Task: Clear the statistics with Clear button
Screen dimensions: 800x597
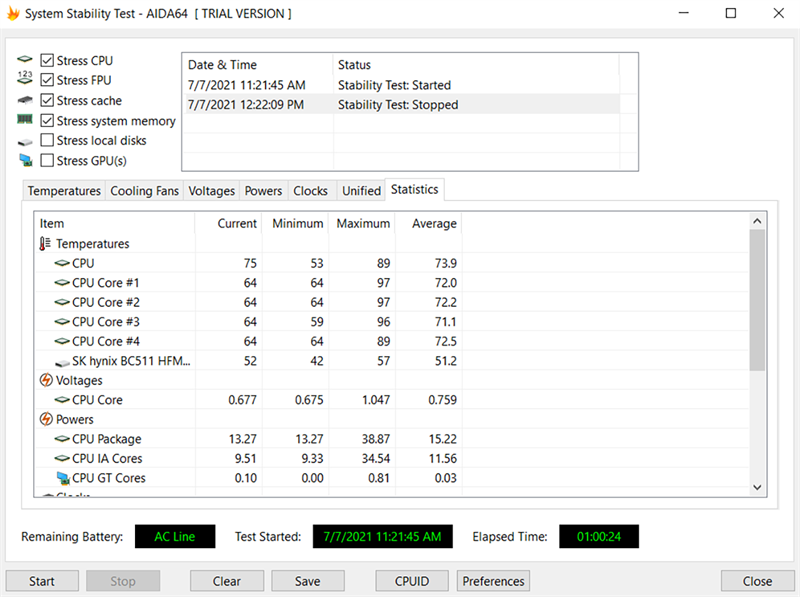Action: 227,581
